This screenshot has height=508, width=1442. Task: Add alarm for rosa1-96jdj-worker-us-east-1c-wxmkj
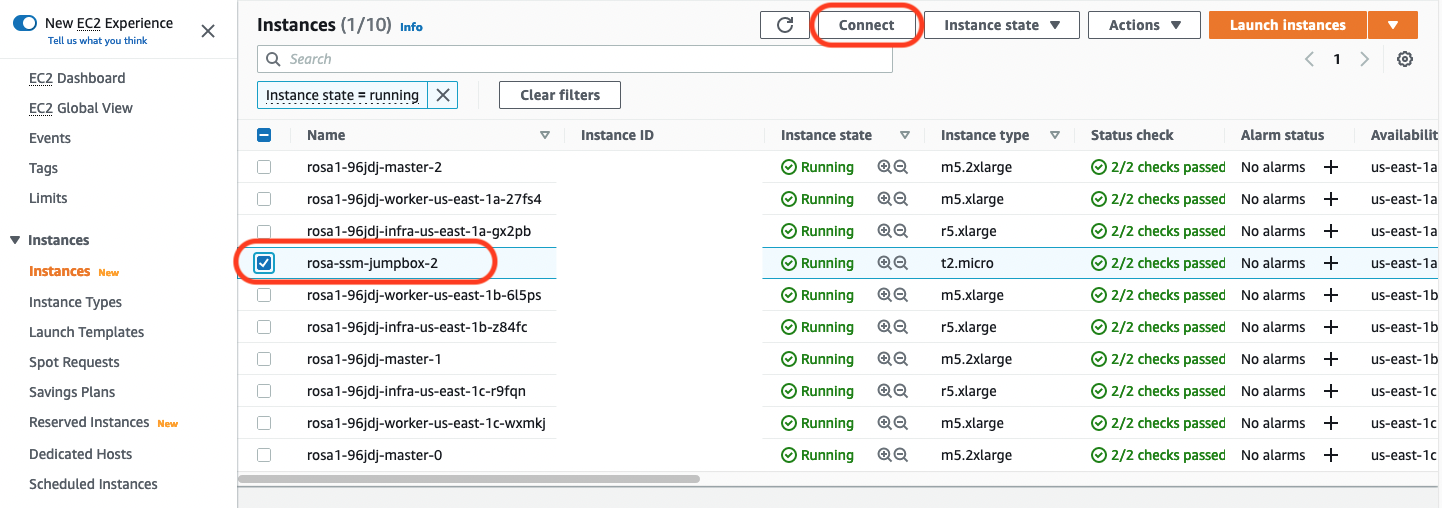point(1331,423)
